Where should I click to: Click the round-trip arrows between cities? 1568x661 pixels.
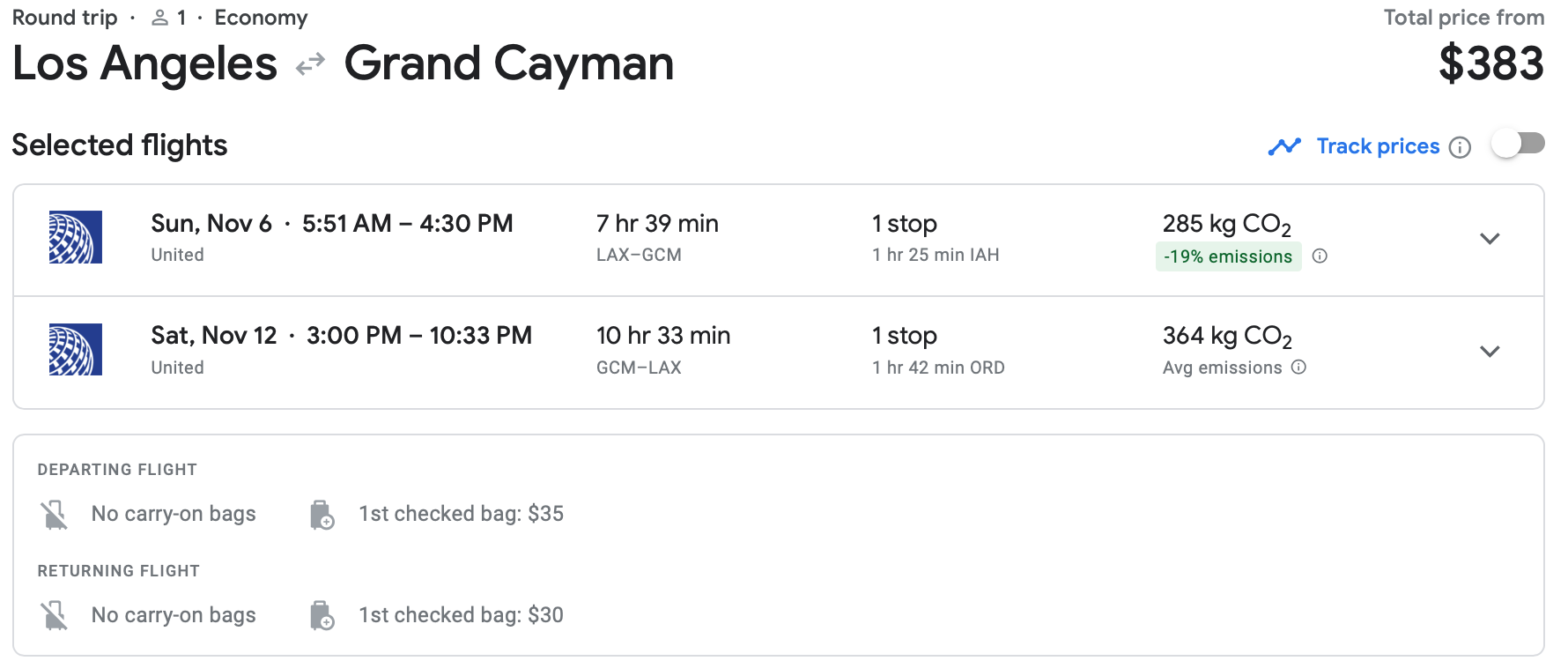310,64
